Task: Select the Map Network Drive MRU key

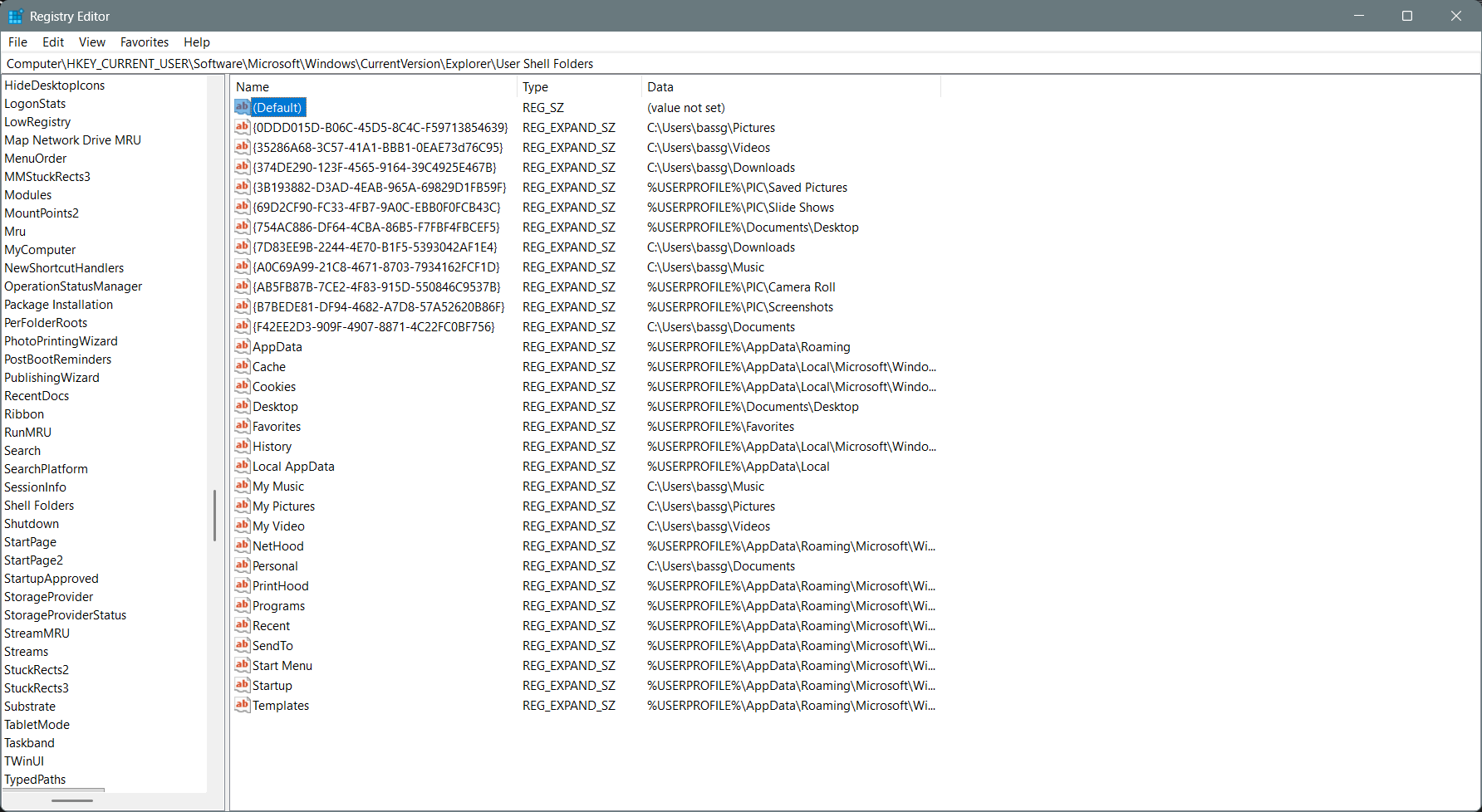Action: pyautogui.click(x=73, y=140)
